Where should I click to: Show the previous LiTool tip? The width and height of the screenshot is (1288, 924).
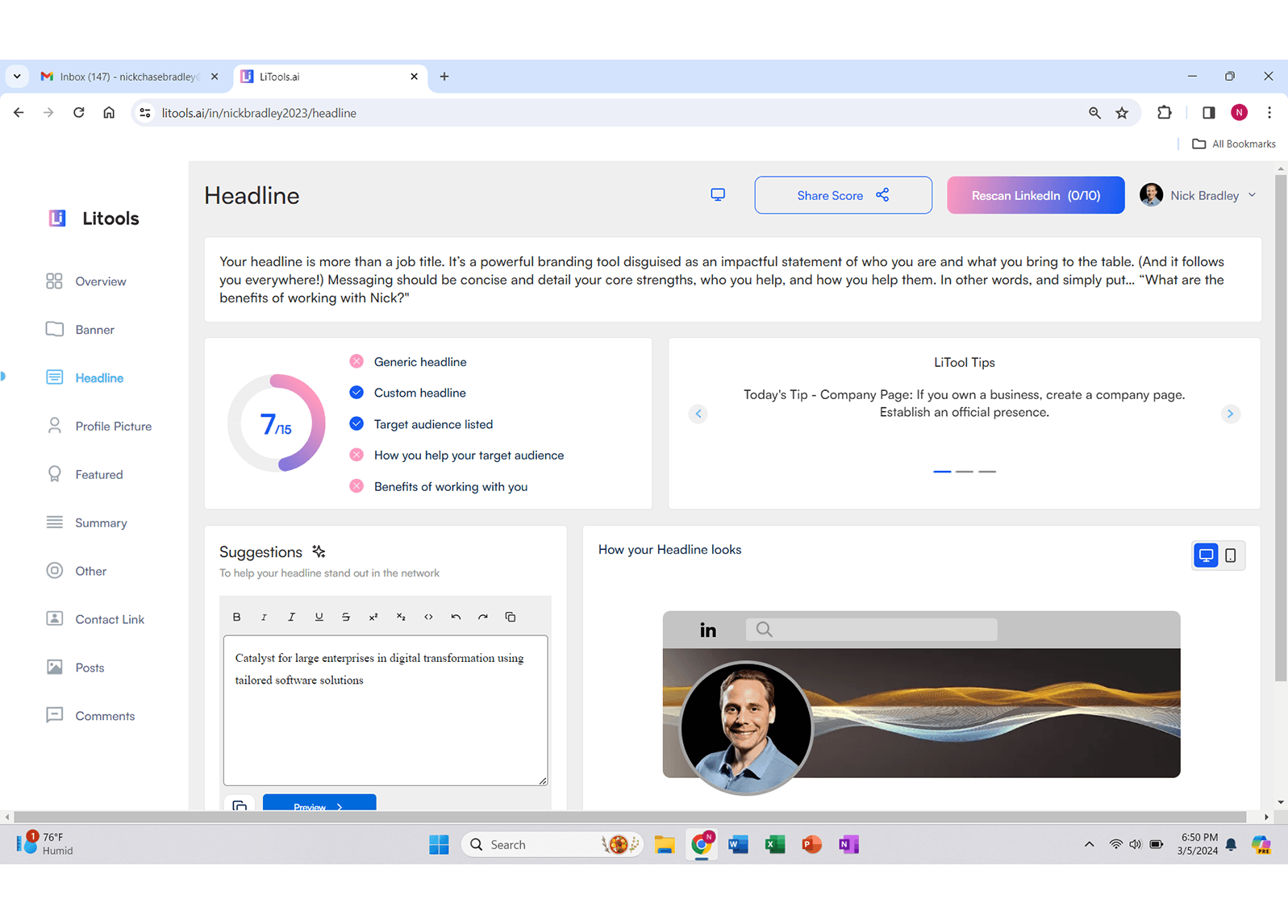click(698, 414)
